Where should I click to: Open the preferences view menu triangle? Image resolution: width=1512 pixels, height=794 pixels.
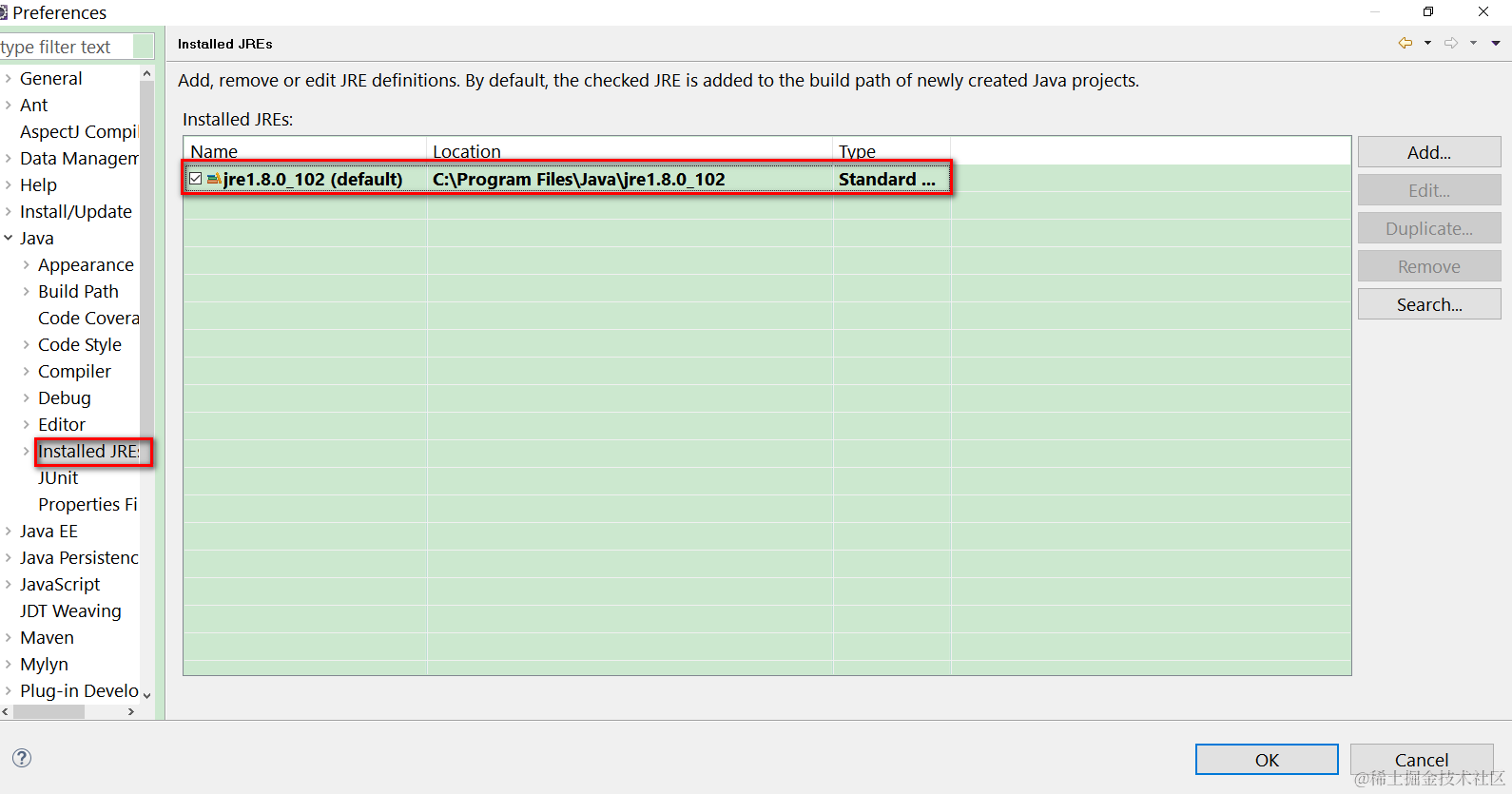pyautogui.click(x=1496, y=43)
